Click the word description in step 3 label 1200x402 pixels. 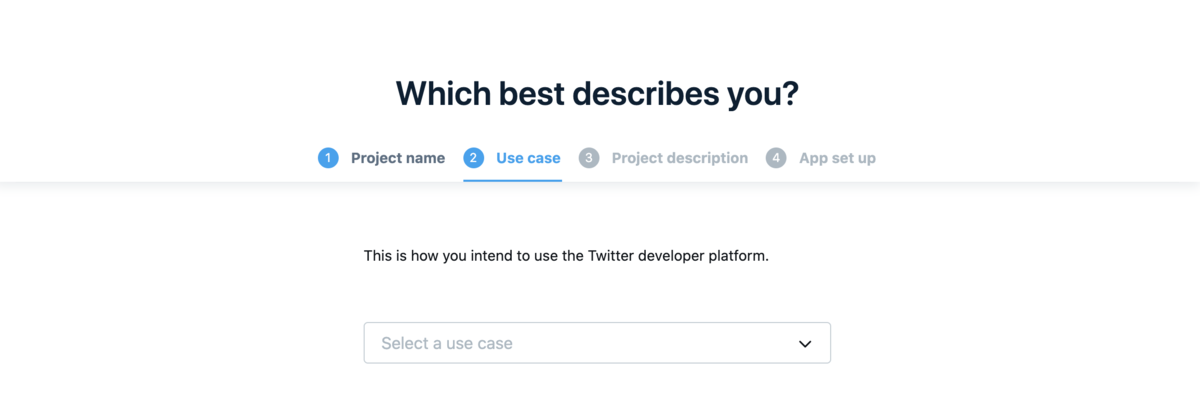point(707,158)
